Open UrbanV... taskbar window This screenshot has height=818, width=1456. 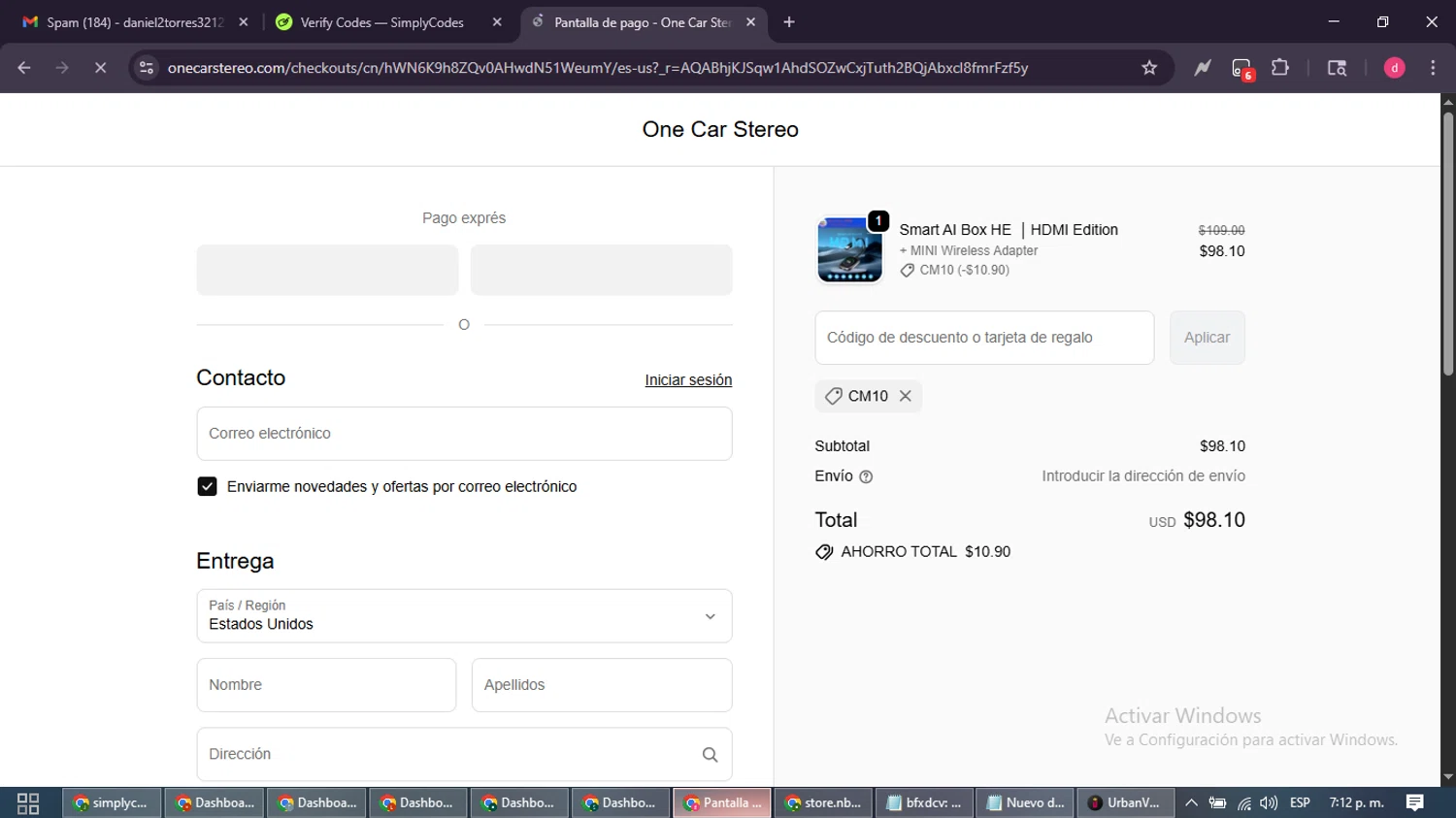(x=1126, y=803)
